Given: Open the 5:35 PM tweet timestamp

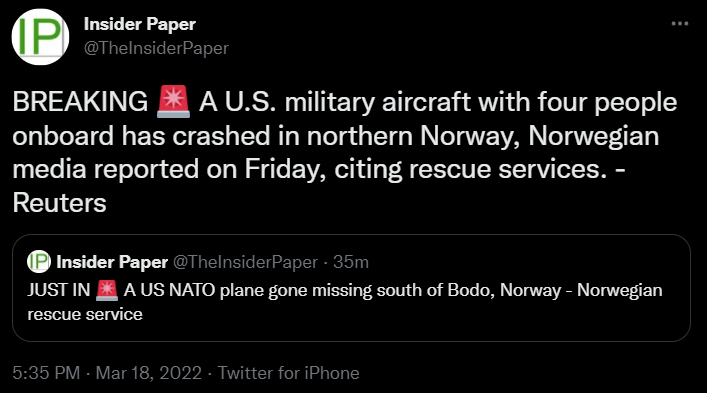Looking at the screenshot, I should [x=46, y=373].
